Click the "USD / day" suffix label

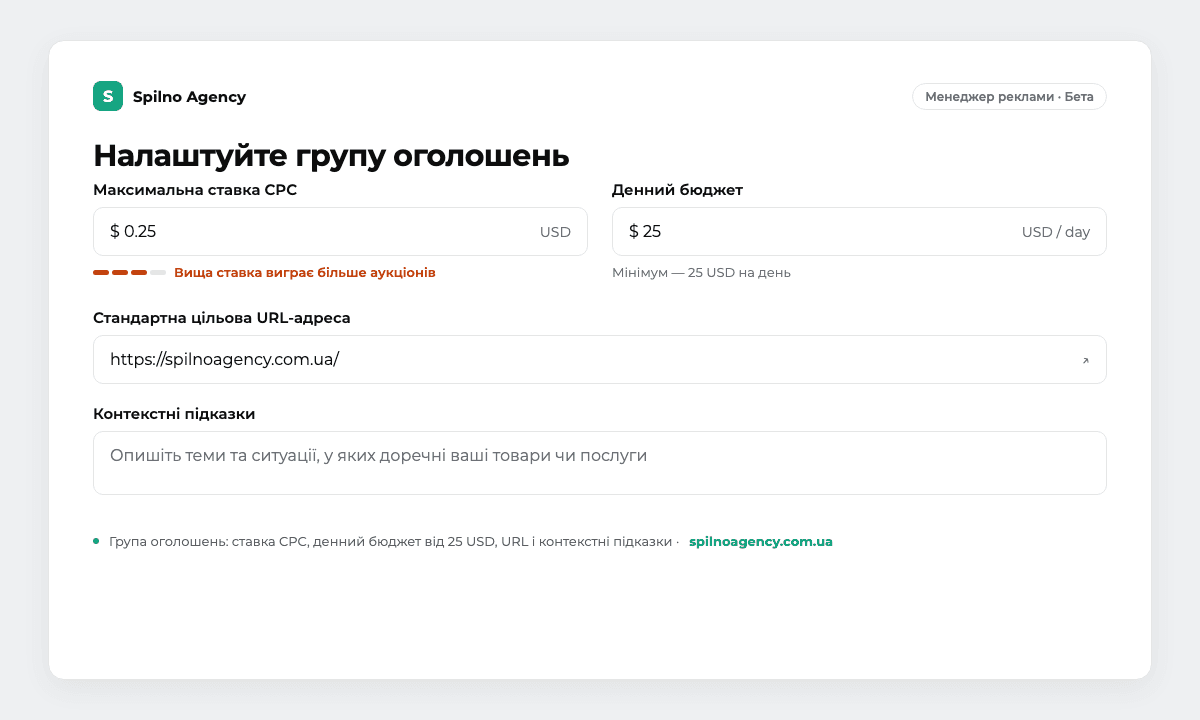(1056, 232)
